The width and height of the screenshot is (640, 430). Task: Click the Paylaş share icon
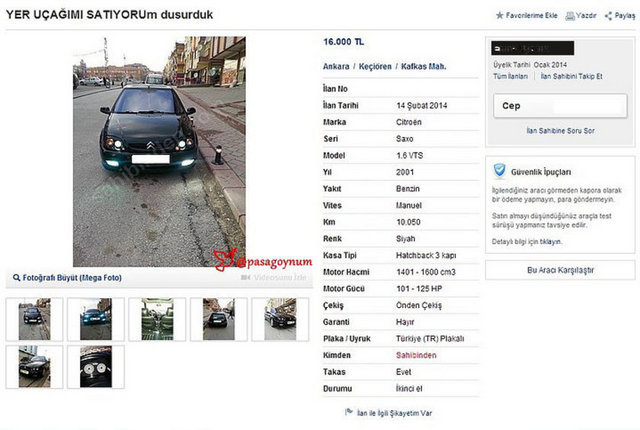[609, 16]
